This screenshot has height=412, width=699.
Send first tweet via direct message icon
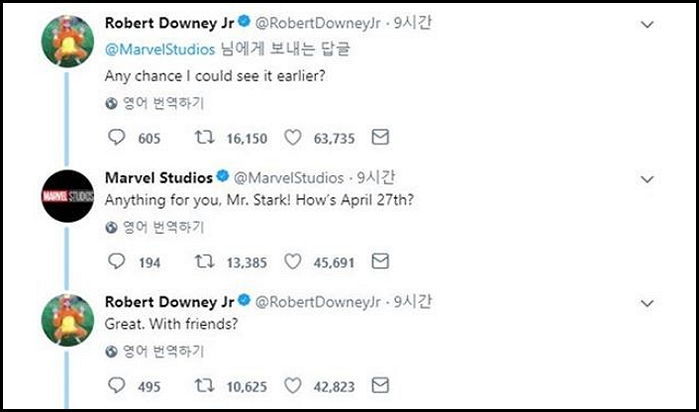coord(380,137)
